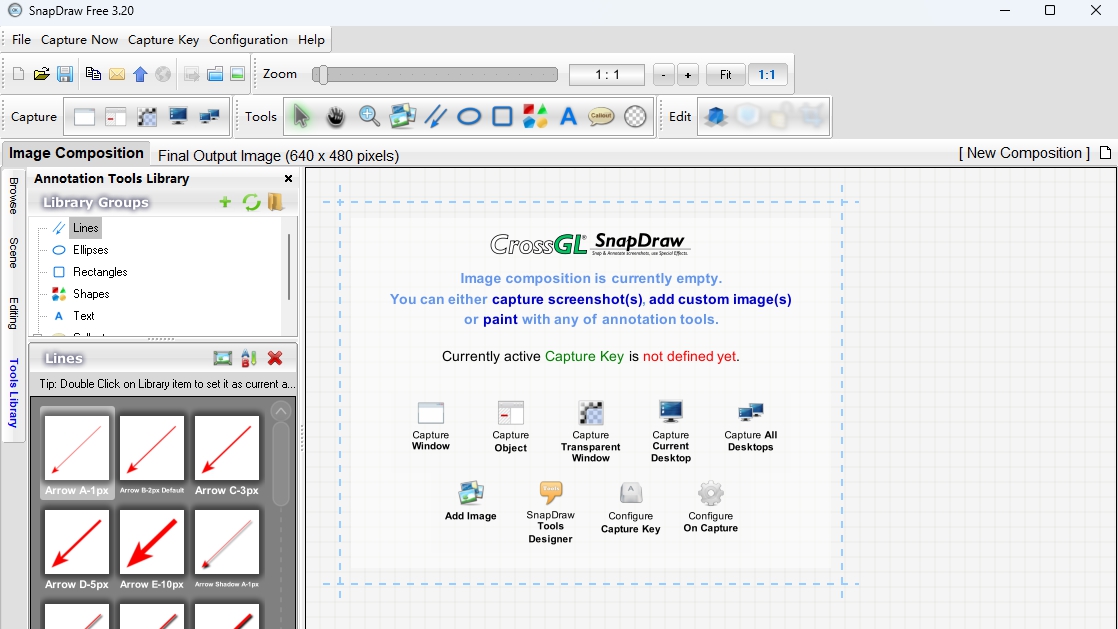Select Shapes group in library tree

coord(91,294)
